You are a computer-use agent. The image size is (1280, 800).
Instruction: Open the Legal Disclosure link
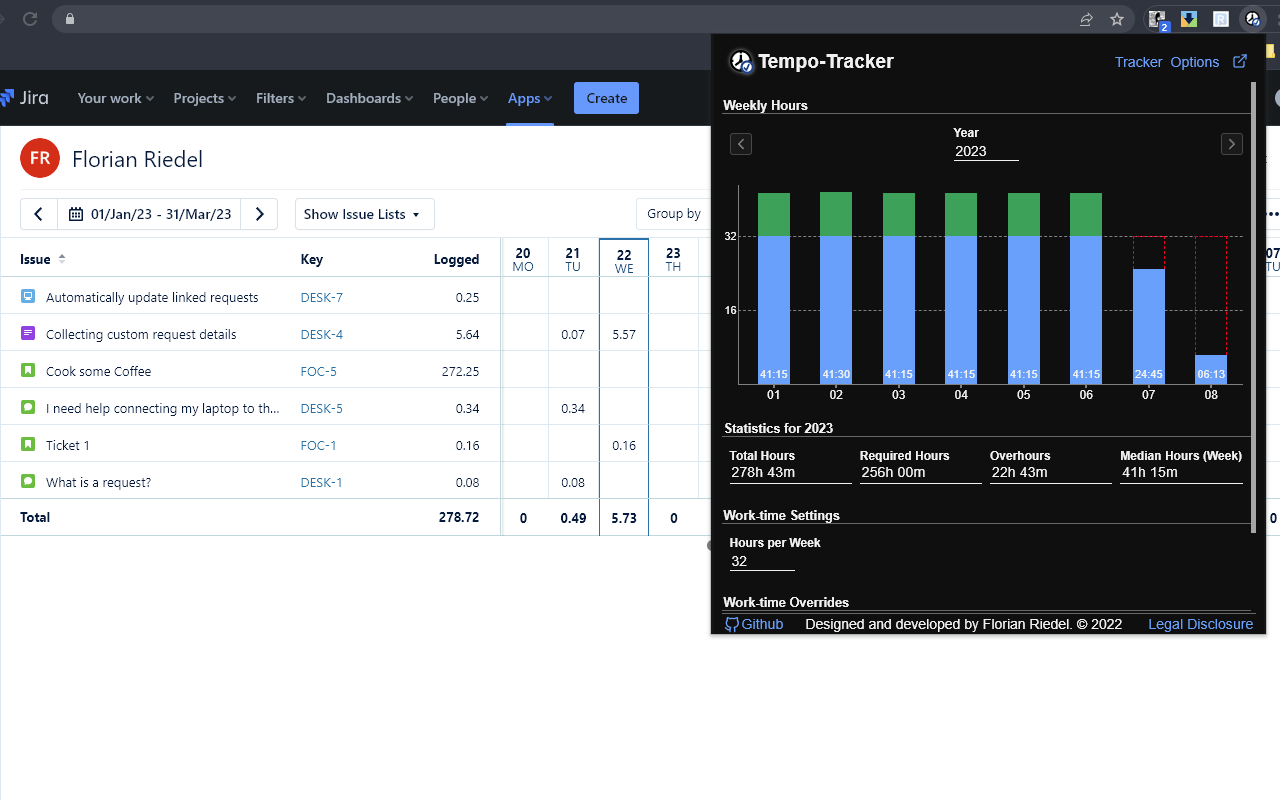[x=1200, y=624]
